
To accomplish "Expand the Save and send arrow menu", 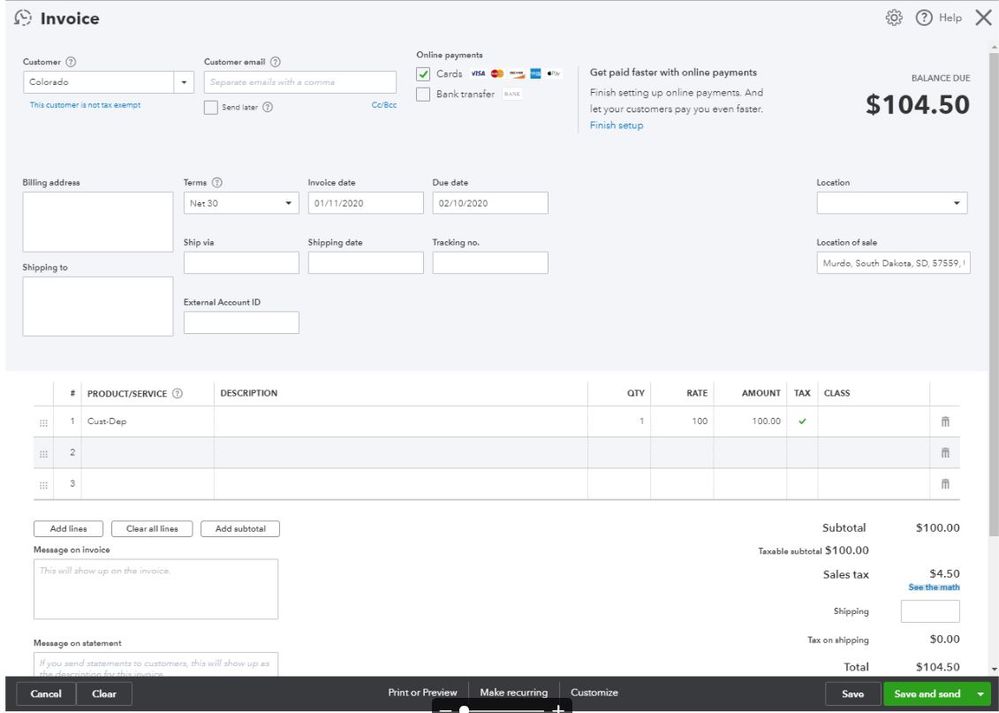I will coord(981,694).
